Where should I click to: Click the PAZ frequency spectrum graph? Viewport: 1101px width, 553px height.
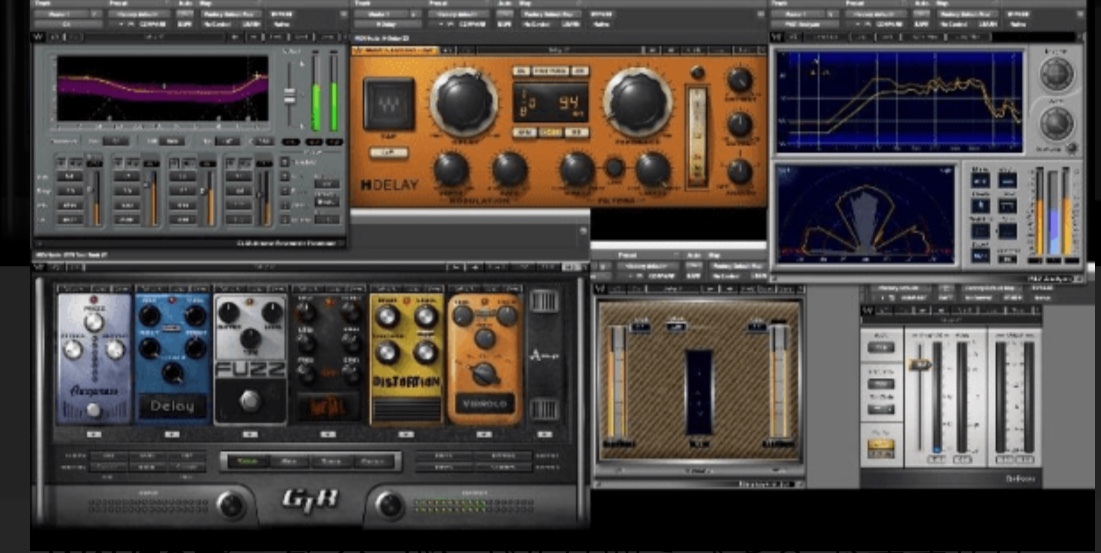899,101
